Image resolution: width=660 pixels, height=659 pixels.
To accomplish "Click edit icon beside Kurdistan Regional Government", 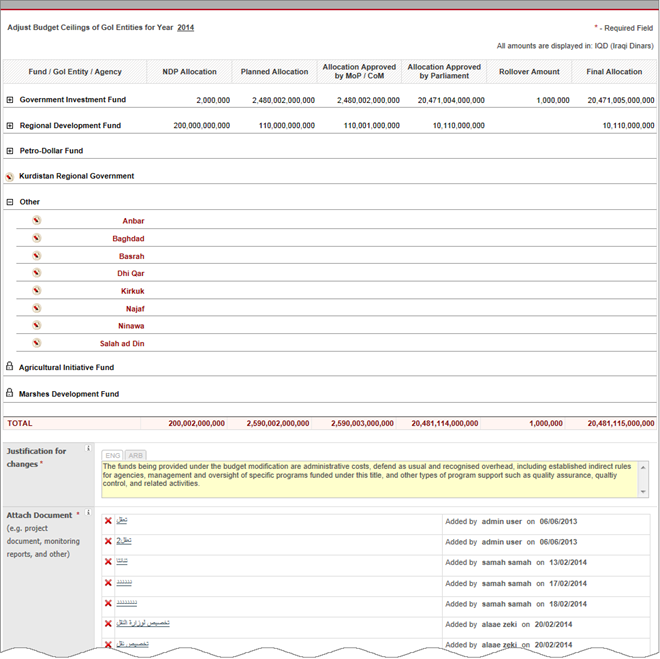I will pyautogui.click(x=10, y=176).
